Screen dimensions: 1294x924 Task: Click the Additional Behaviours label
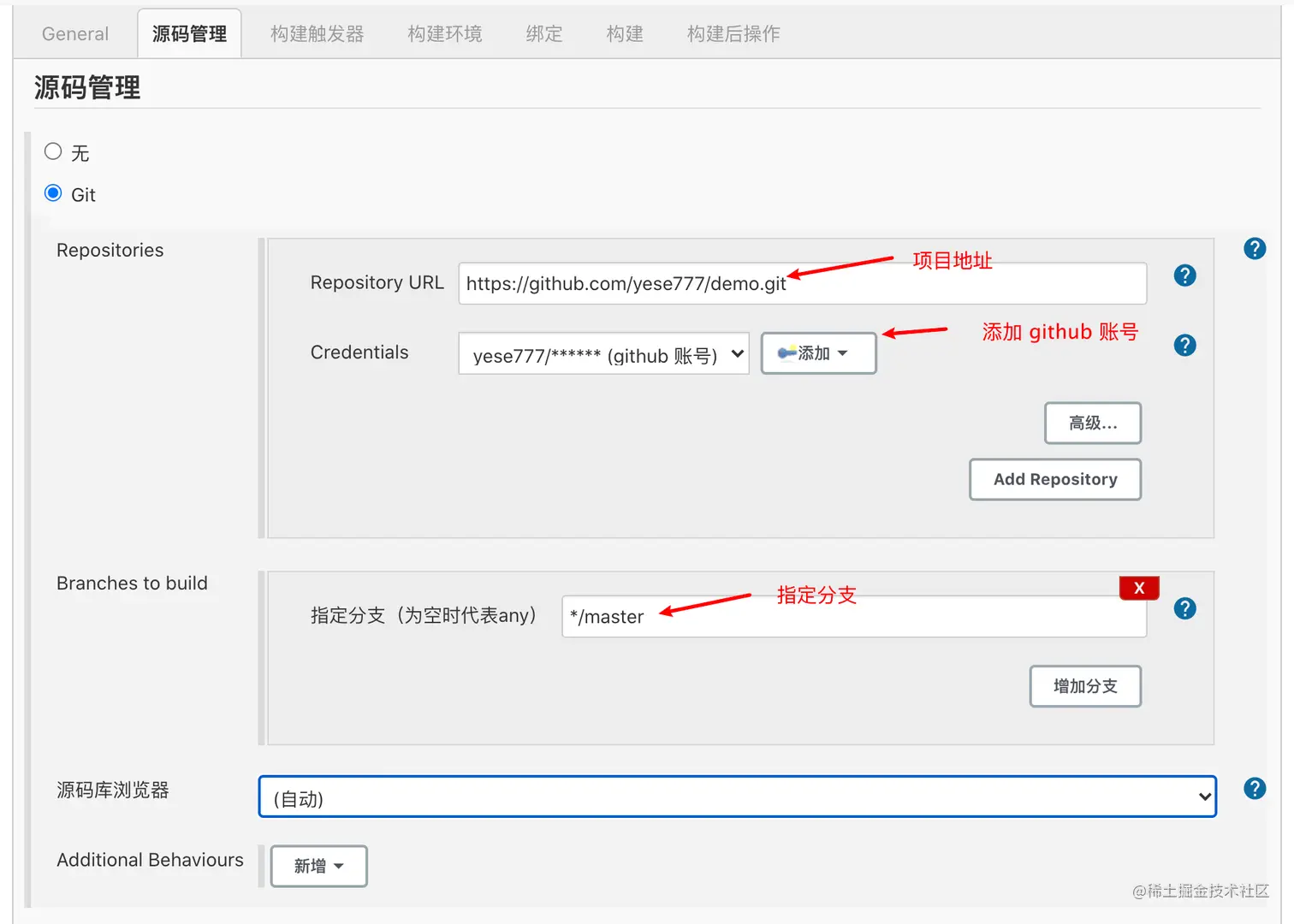150,860
